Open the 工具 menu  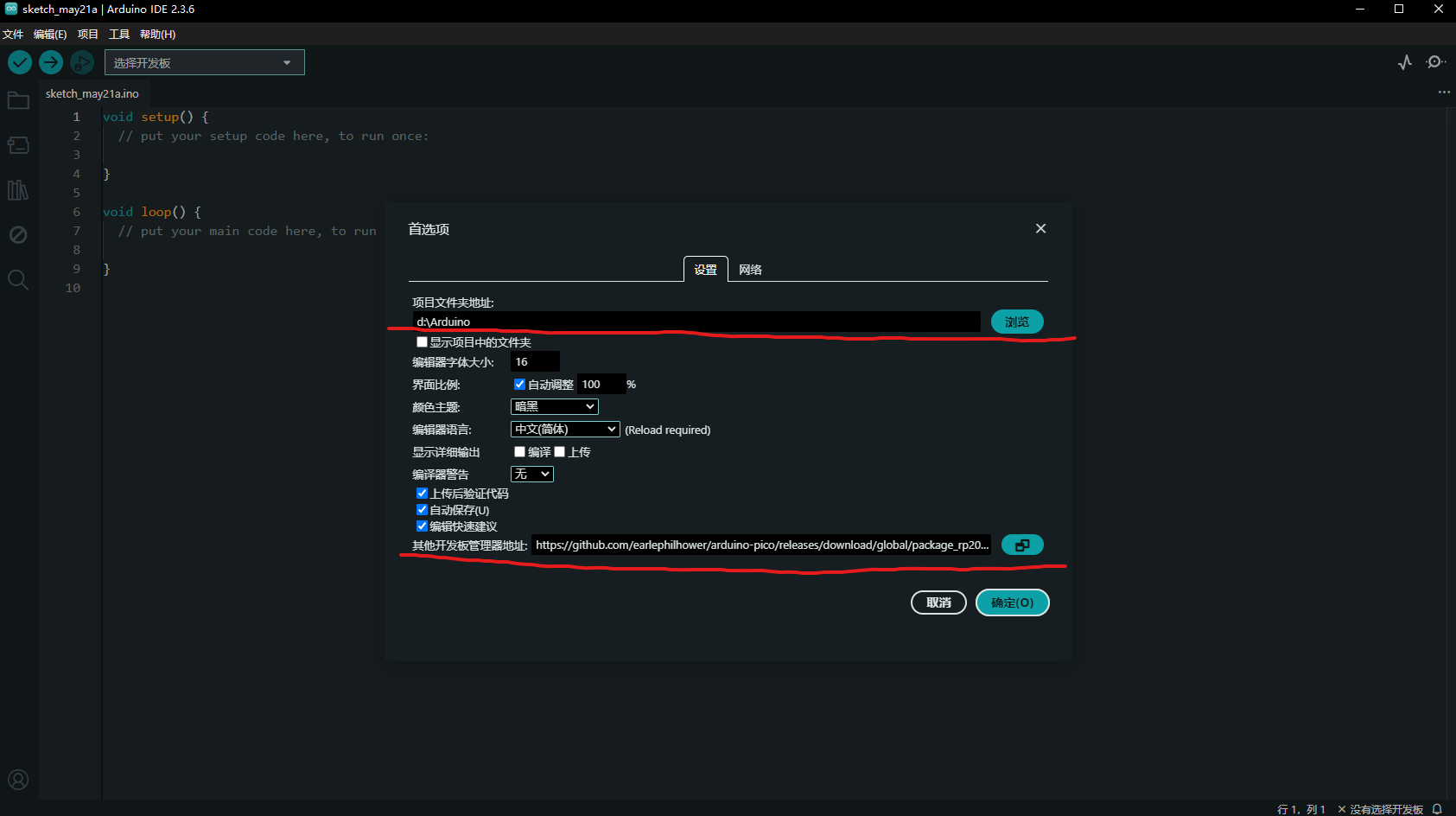pos(119,34)
